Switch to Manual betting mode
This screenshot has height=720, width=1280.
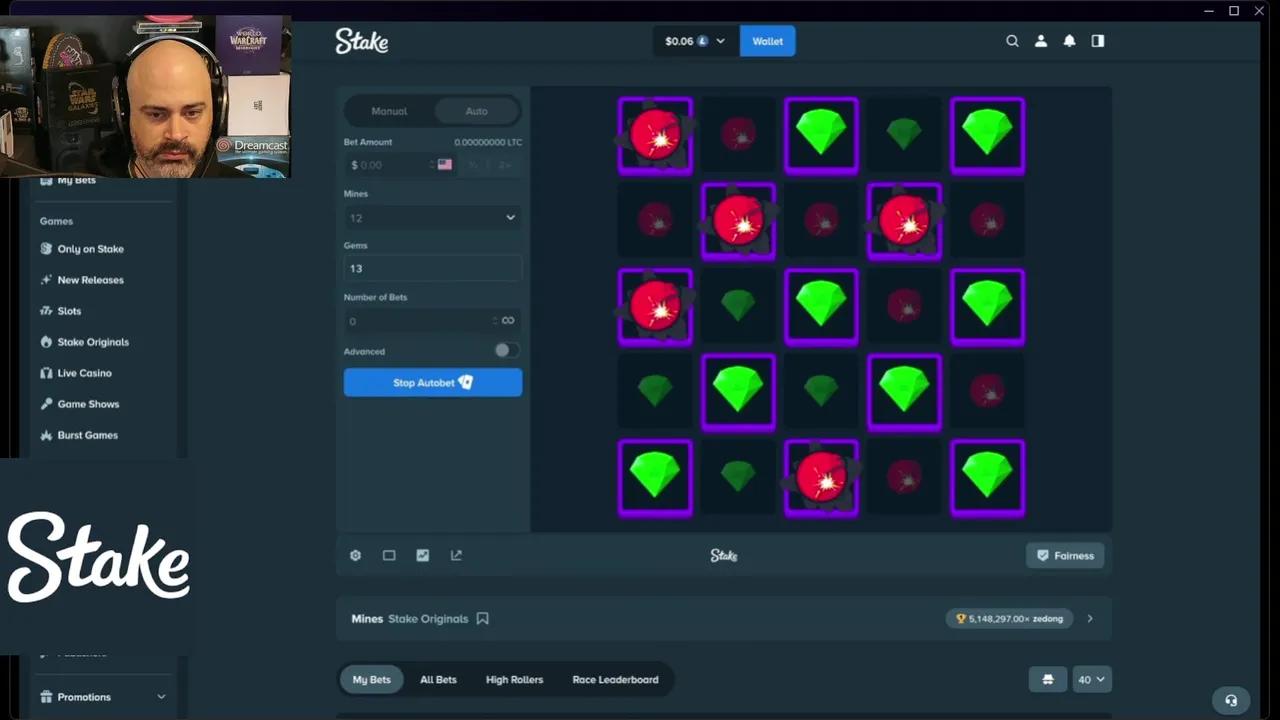(x=389, y=111)
